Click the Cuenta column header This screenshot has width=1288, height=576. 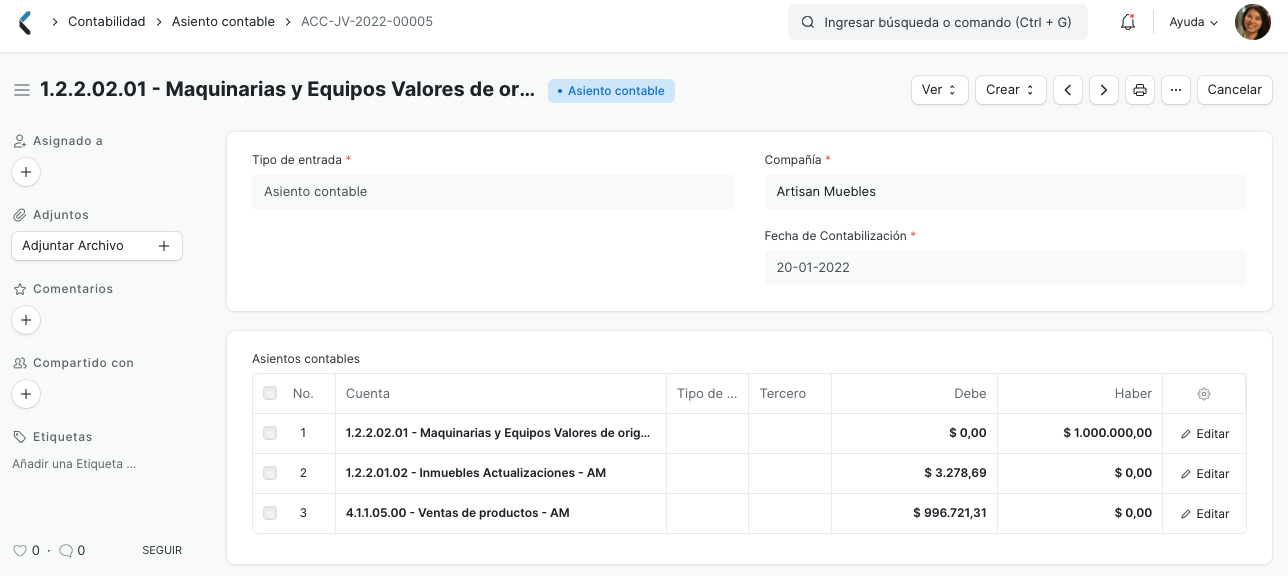click(x=500, y=394)
